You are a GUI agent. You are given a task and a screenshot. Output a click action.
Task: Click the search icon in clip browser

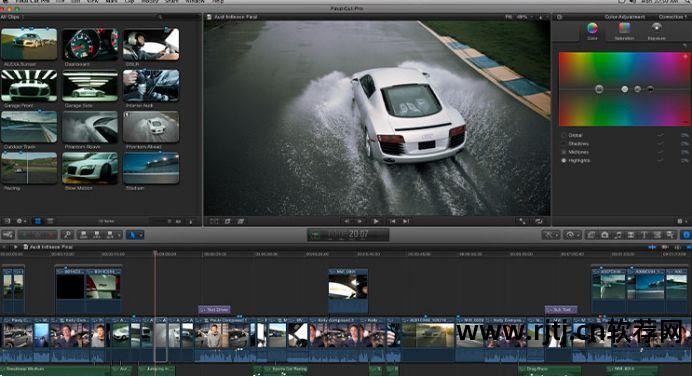[160, 17]
